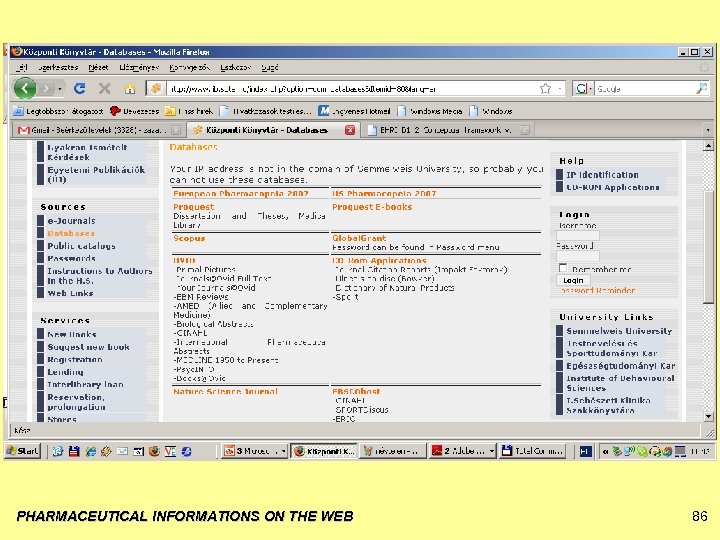The width and height of the screenshot is (720, 540).
Task: Click the login Password field
Action: (578, 256)
